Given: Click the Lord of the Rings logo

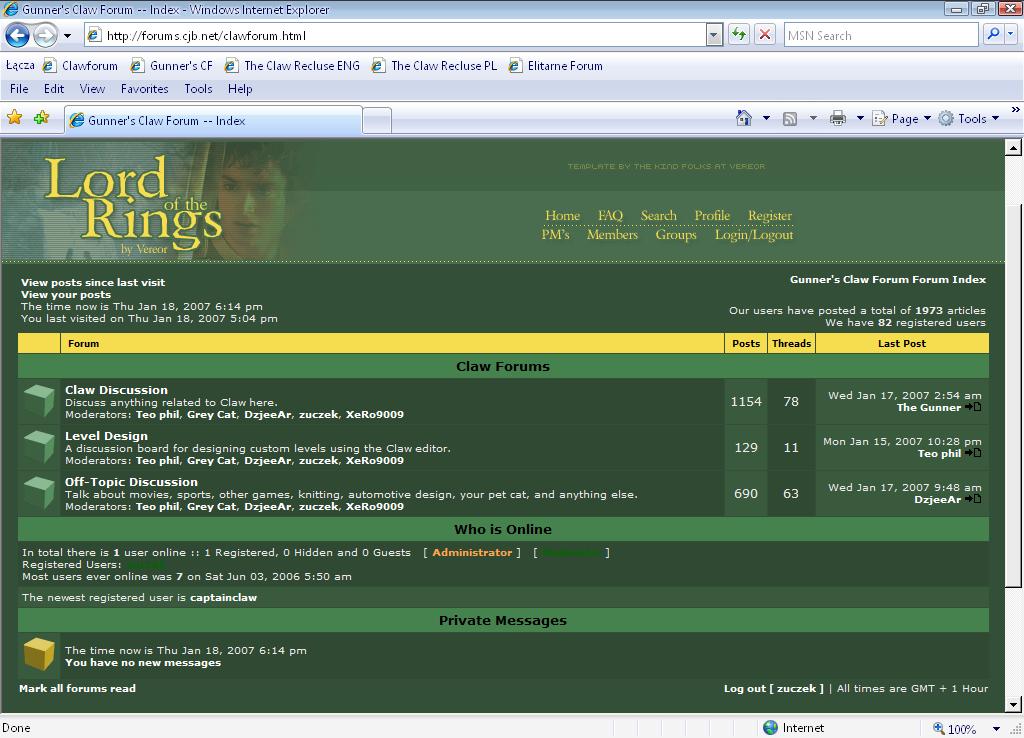Looking at the screenshot, I should coord(134,204).
